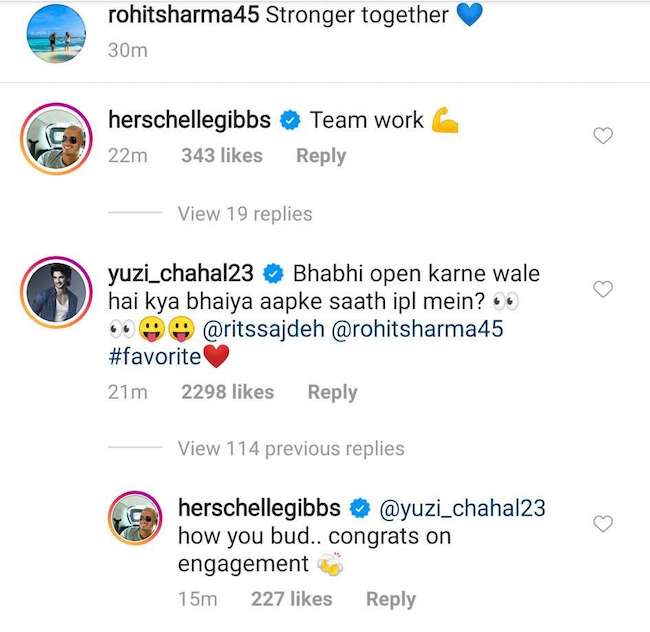Like herschellegibbs' Team work comment
This screenshot has height=632, width=650.
pos(603,136)
